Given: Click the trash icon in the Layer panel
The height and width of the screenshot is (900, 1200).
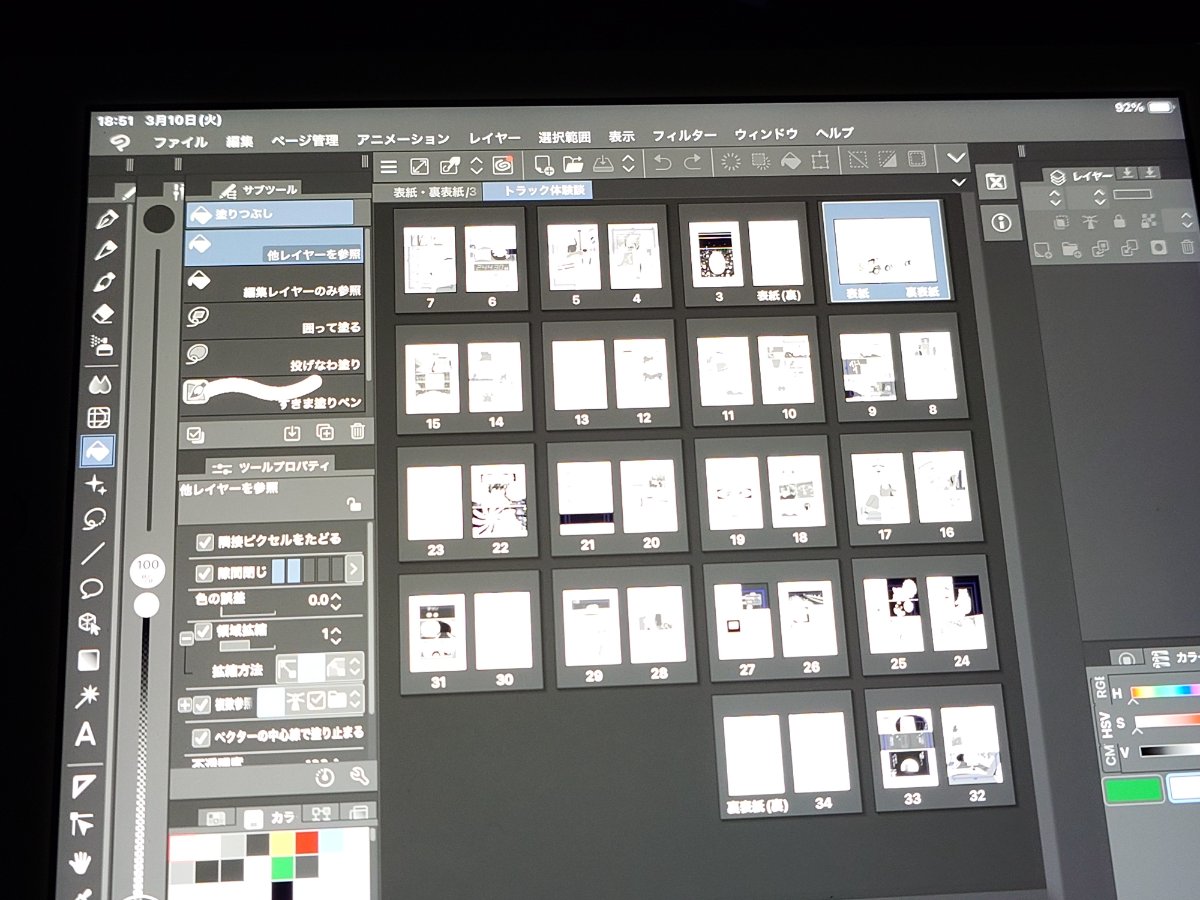Looking at the screenshot, I should click(x=1187, y=247).
